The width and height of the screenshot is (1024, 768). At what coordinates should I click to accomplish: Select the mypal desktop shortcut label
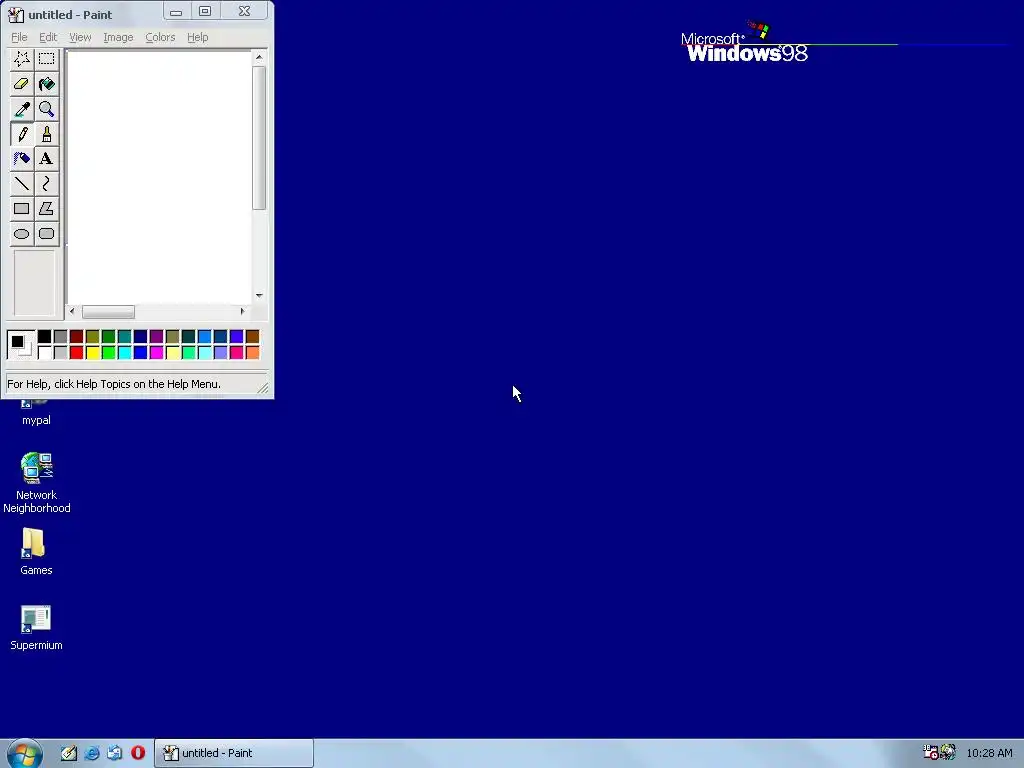[36, 421]
